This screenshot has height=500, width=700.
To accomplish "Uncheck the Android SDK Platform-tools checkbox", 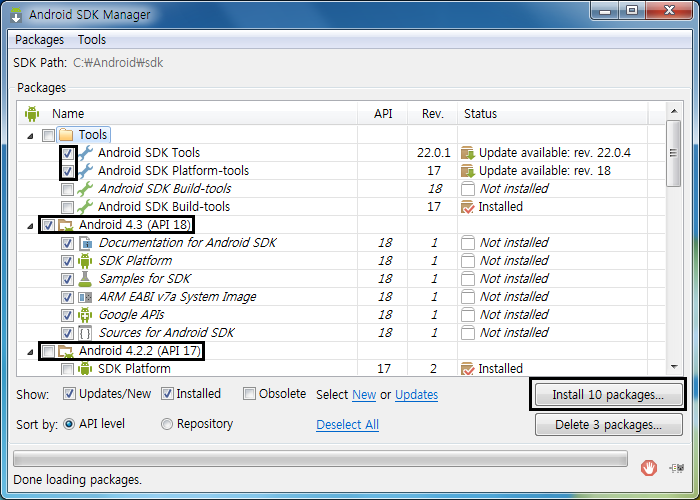I will point(67,171).
